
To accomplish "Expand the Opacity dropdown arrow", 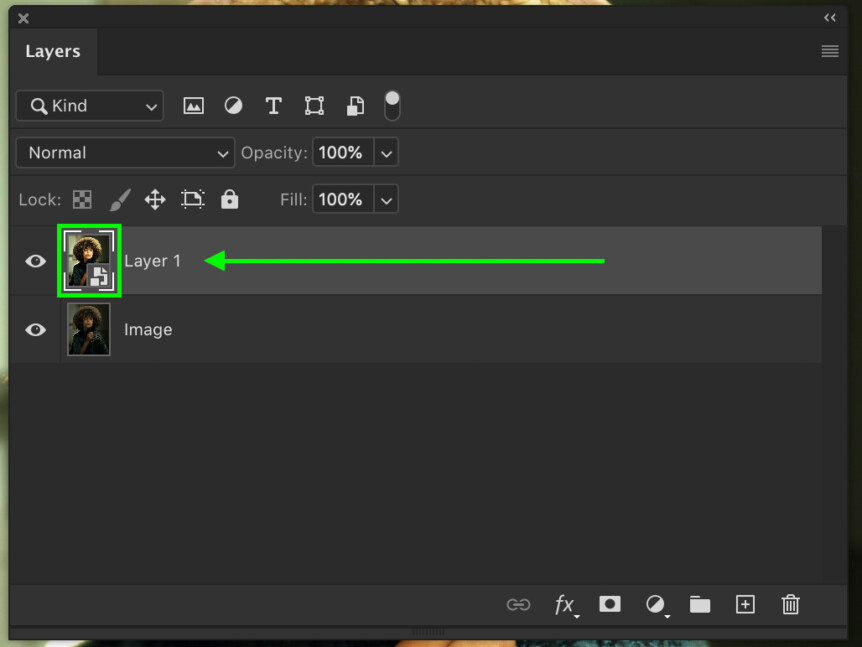I will (x=387, y=152).
